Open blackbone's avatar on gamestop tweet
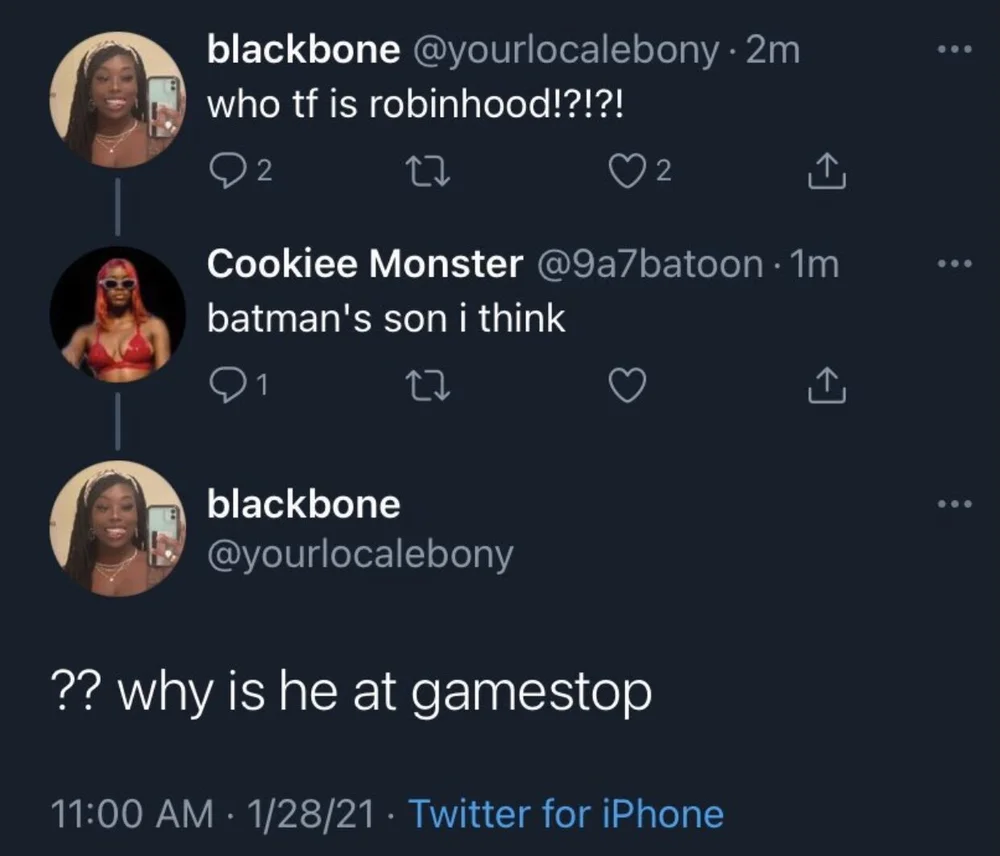Viewport: 1000px width, 856px height. [117, 529]
